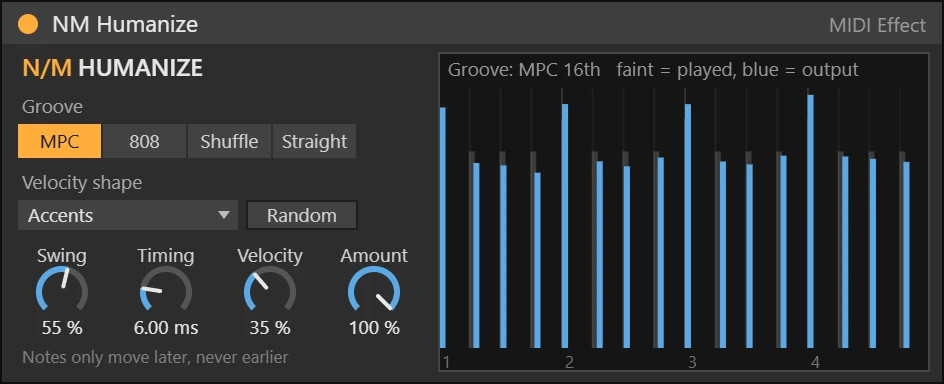
Task: Click the tall blue bar at beat 1
Action: tap(443, 228)
